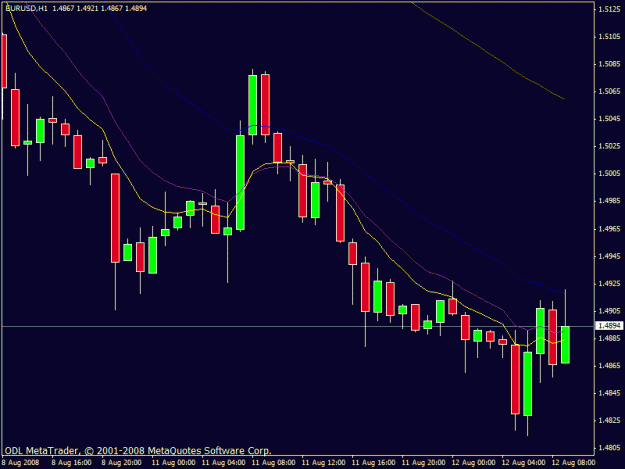Click the 1.4805 price scale label
Viewport: 625px width, 469px height.
click(609, 448)
